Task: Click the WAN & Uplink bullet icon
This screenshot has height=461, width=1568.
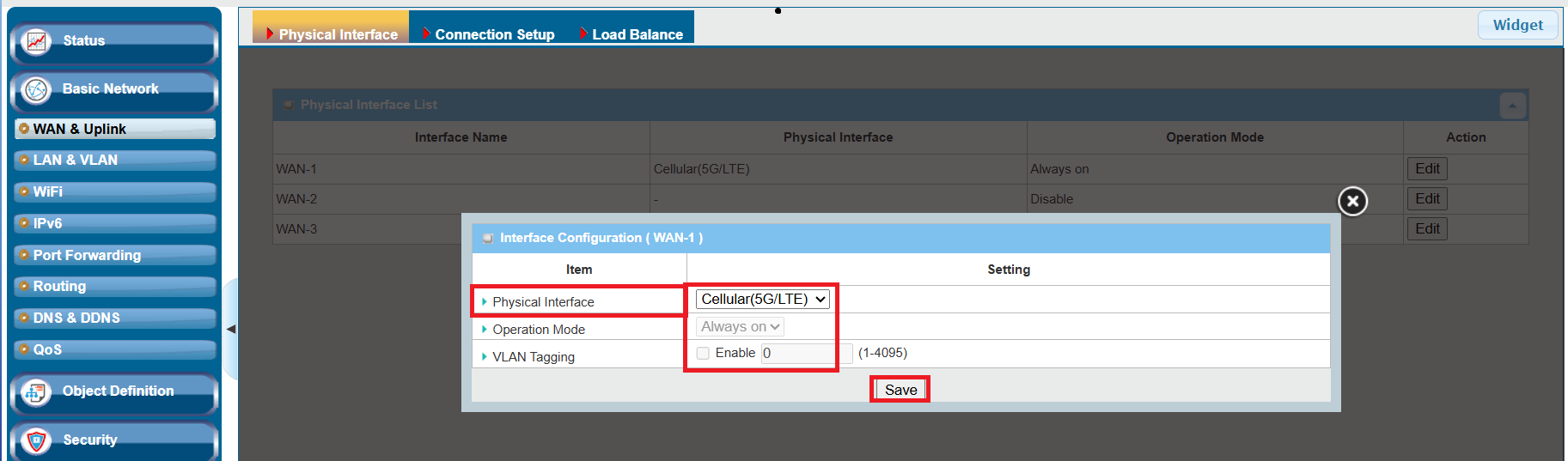Action: pyautogui.click(x=24, y=129)
